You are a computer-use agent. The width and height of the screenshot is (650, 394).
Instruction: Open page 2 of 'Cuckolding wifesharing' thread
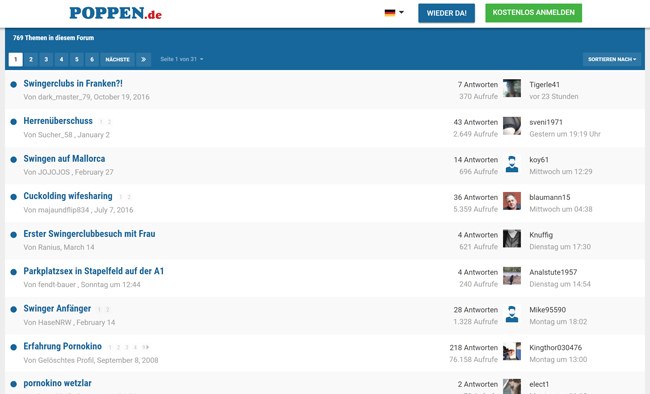[x=129, y=197]
